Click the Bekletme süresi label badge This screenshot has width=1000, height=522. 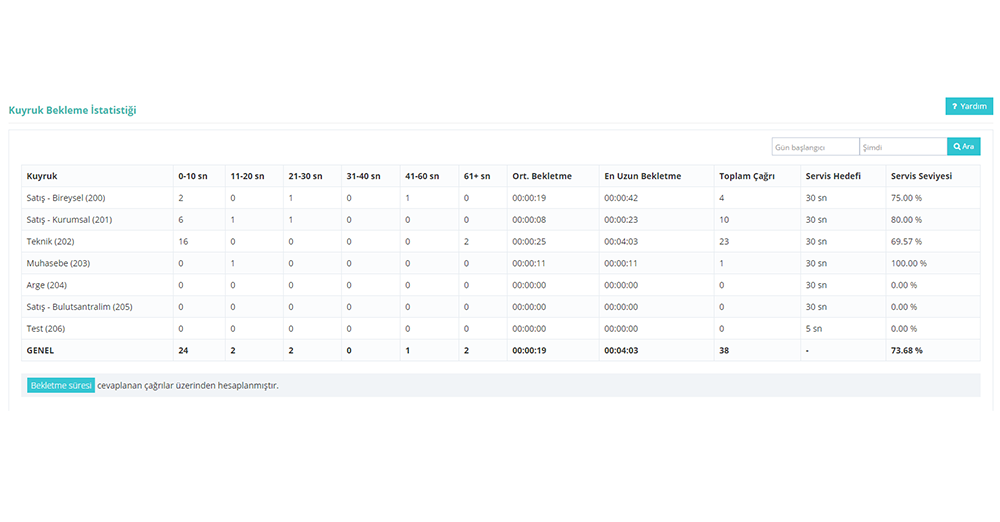click(60, 386)
